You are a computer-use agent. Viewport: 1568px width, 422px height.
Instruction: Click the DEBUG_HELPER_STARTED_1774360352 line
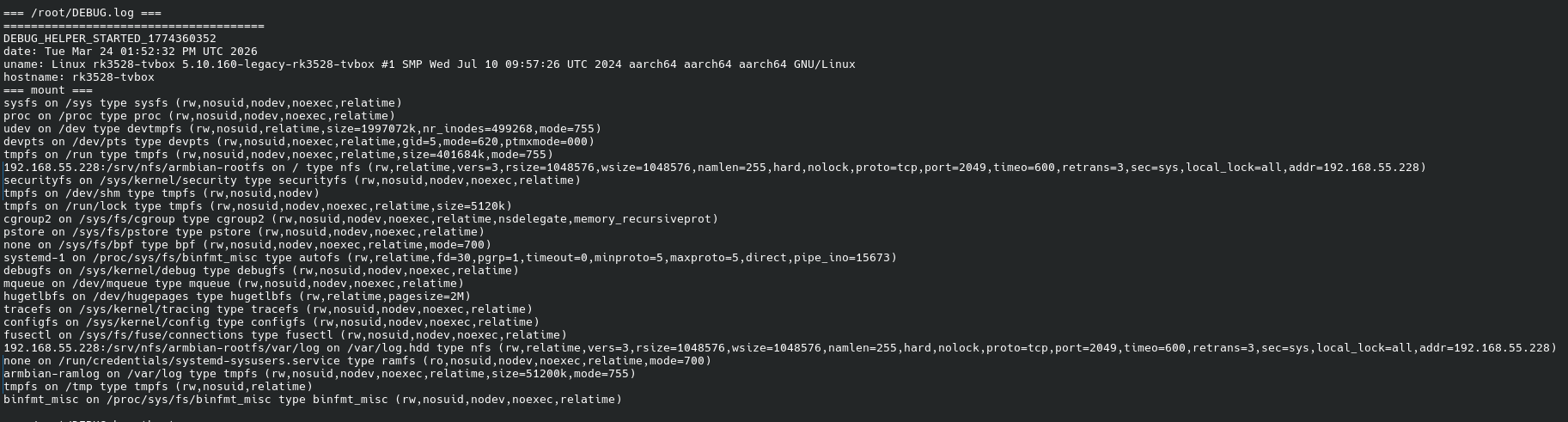point(109,39)
